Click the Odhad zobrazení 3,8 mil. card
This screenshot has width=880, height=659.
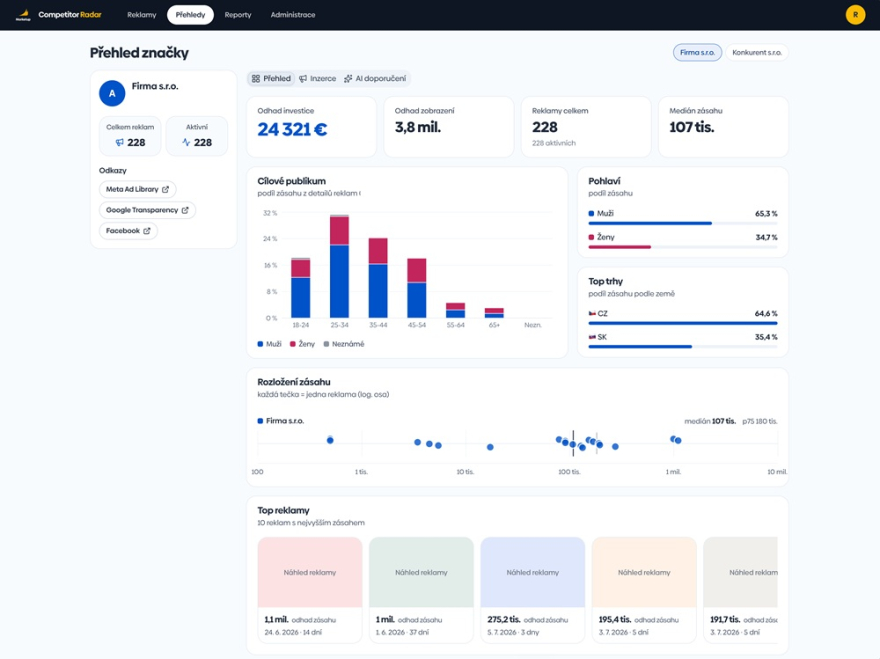pyautogui.click(x=448, y=127)
